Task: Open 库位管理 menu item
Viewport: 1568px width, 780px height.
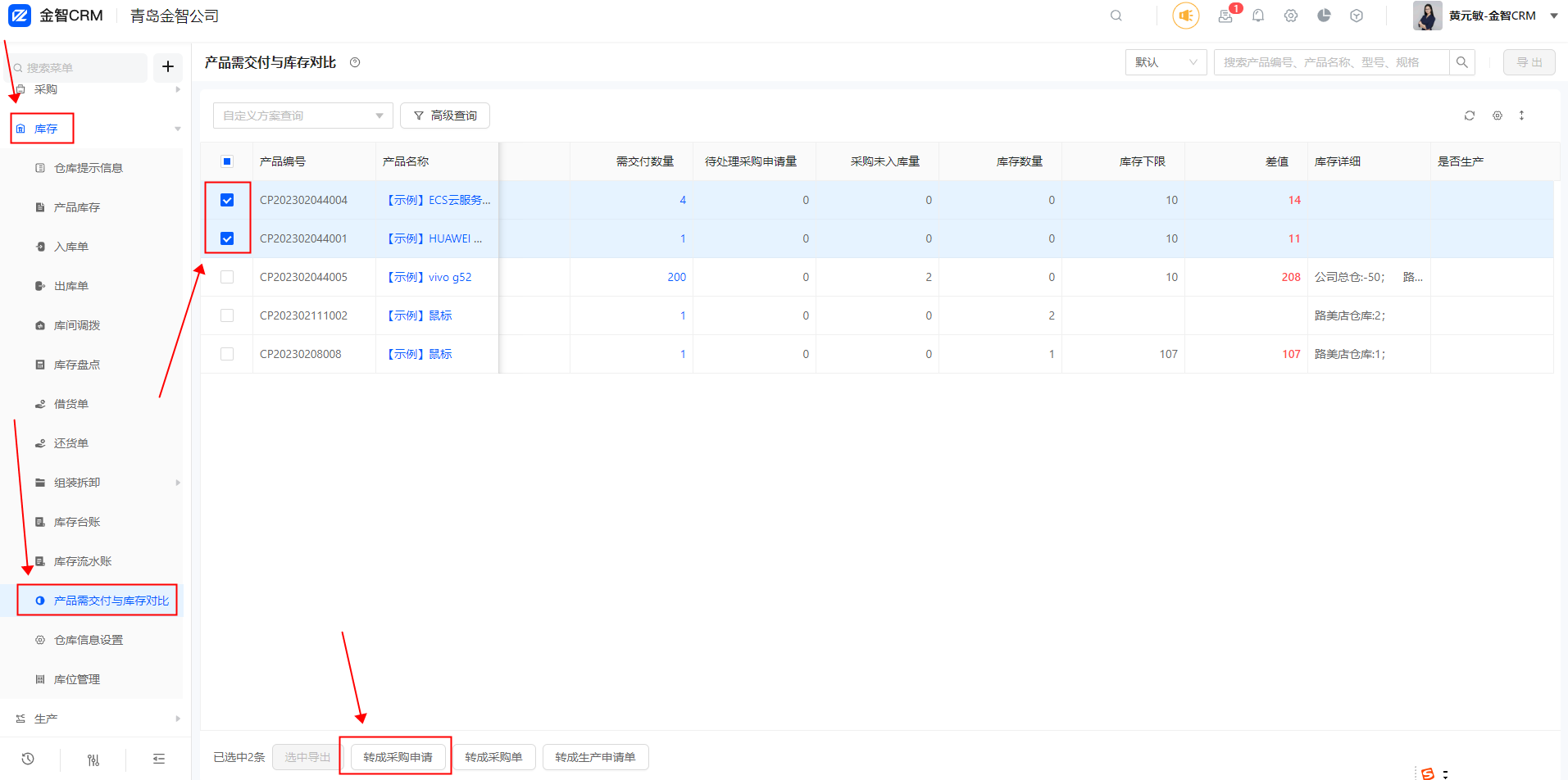Action: [x=77, y=679]
